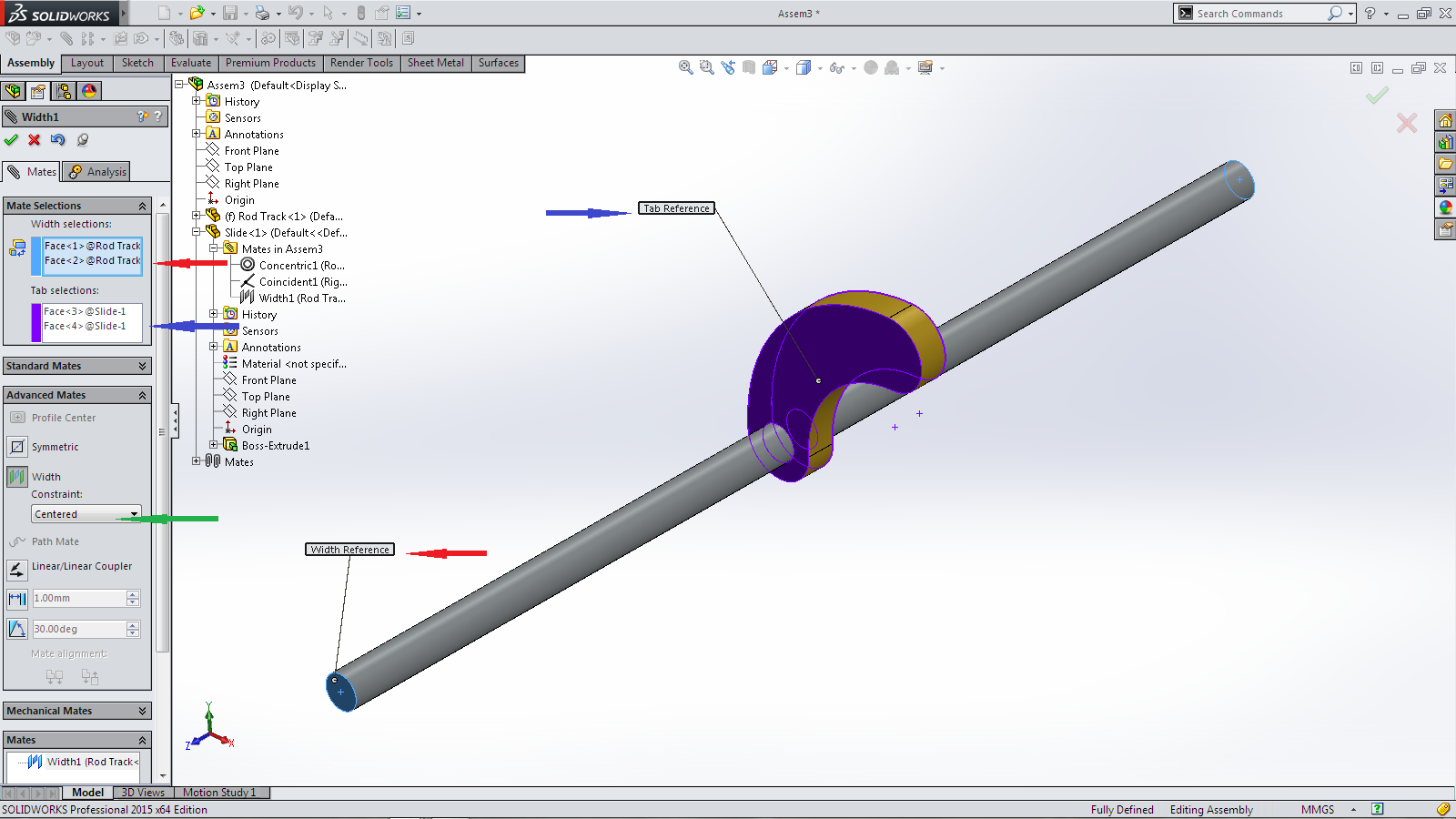
Task: Open the Centered constraint dropdown
Action: click(x=134, y=514)
